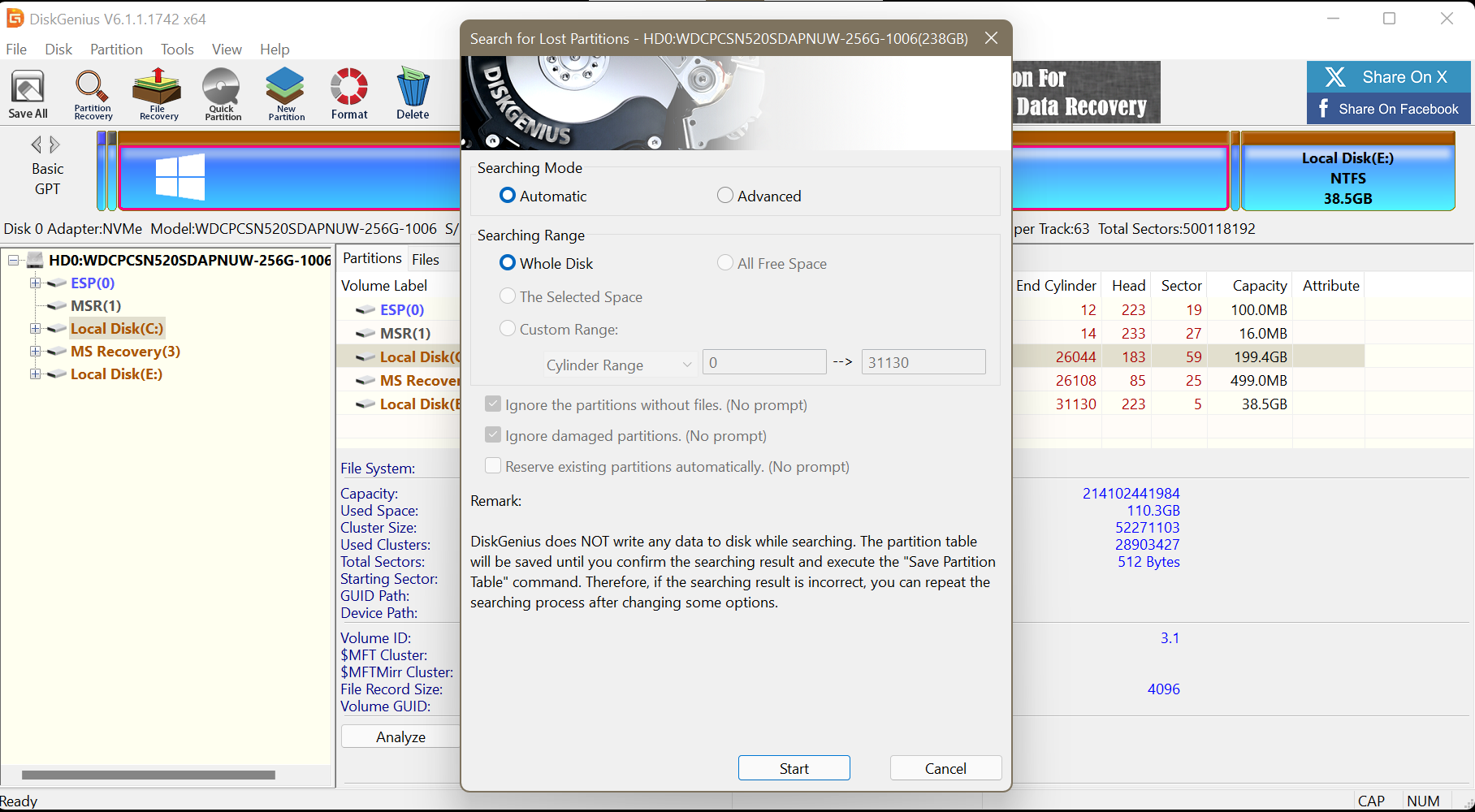Click the Volume Label column header
The image size is (1475, 812).
[x=384, y=285]
